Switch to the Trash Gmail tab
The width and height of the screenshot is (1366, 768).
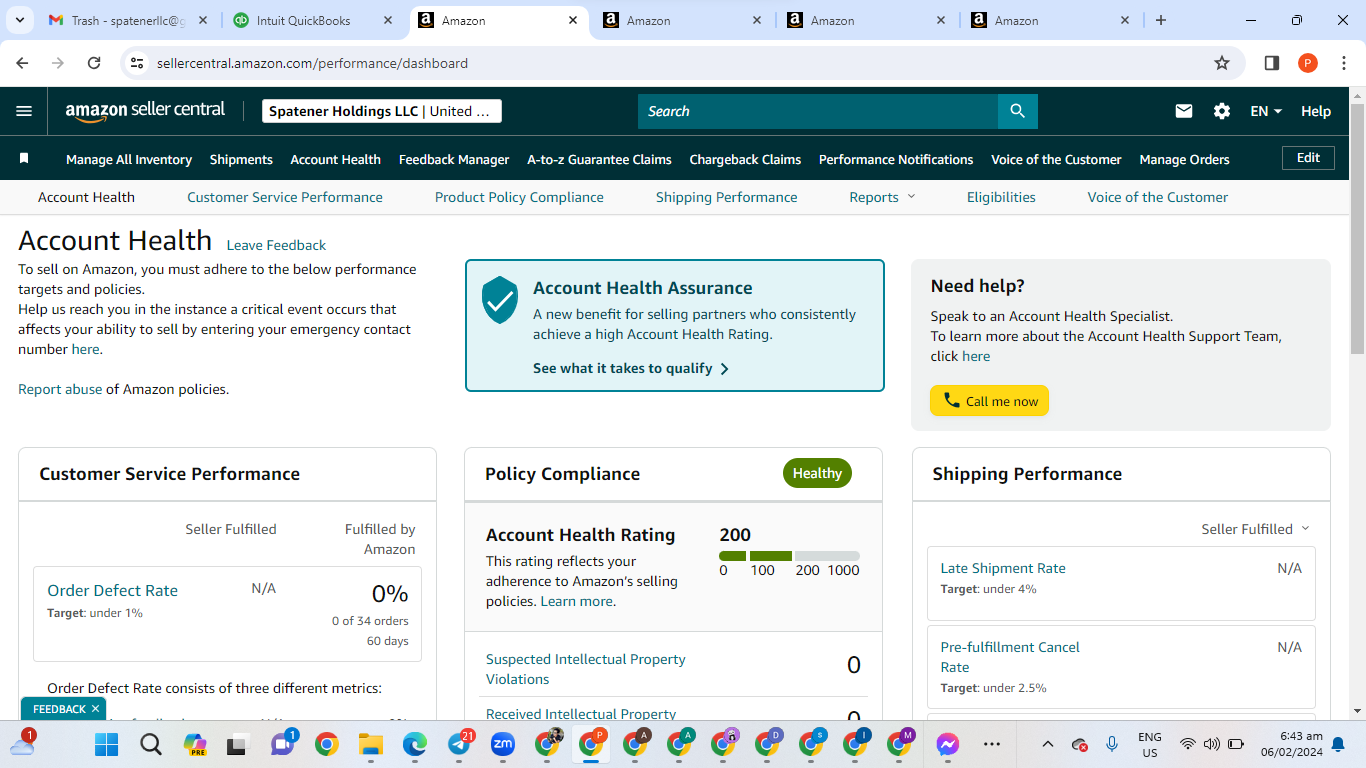130,20
